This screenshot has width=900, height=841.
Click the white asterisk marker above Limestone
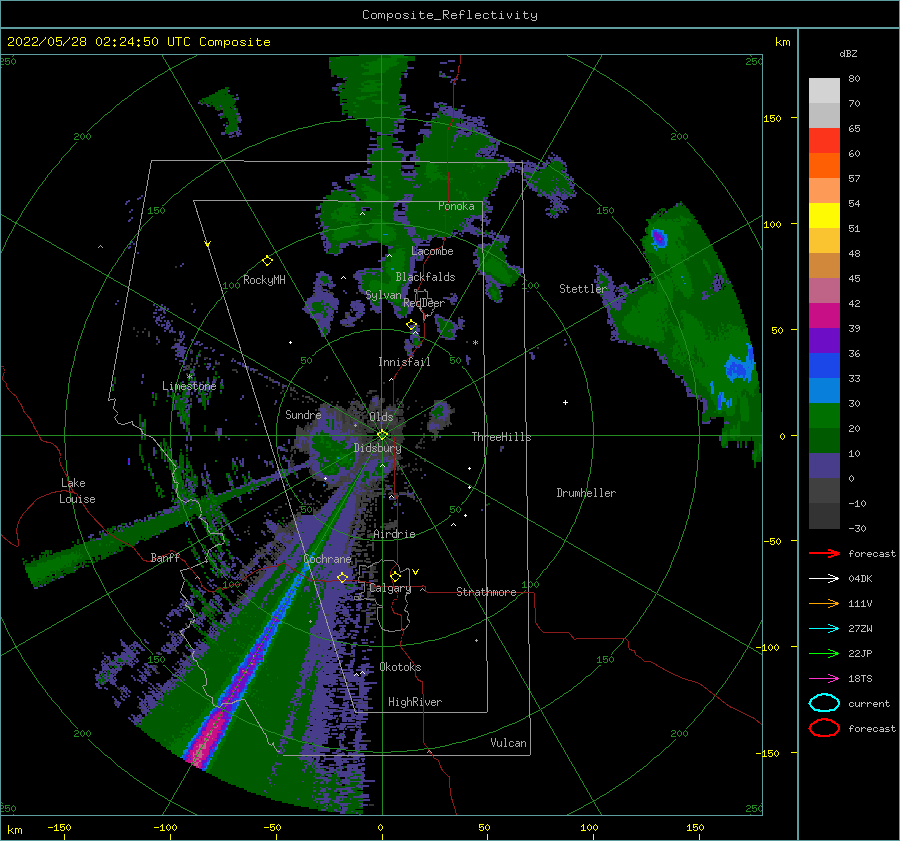pos(189,377)
